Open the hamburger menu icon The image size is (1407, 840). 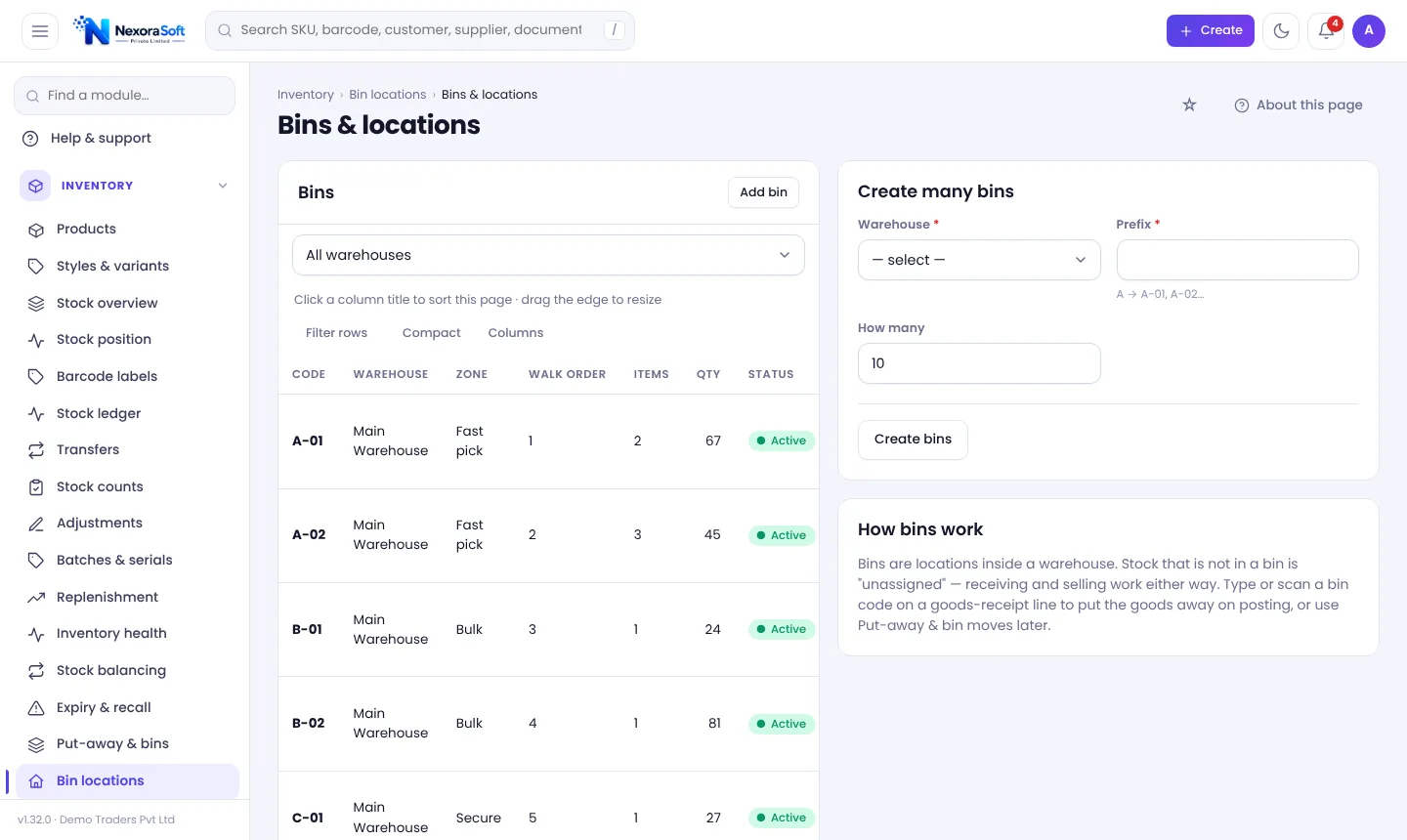(x=40, y=31)
